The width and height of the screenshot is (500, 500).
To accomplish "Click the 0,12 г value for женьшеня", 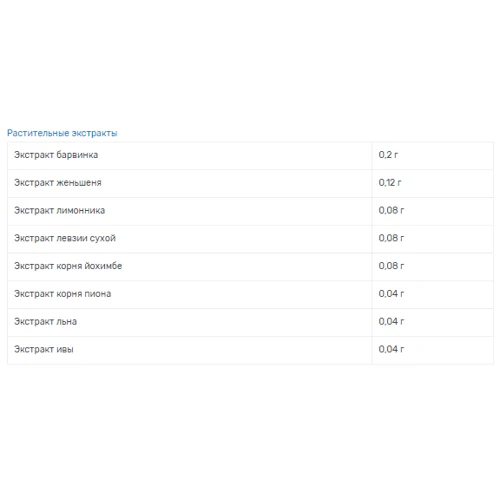I will (x=390, y=183).
